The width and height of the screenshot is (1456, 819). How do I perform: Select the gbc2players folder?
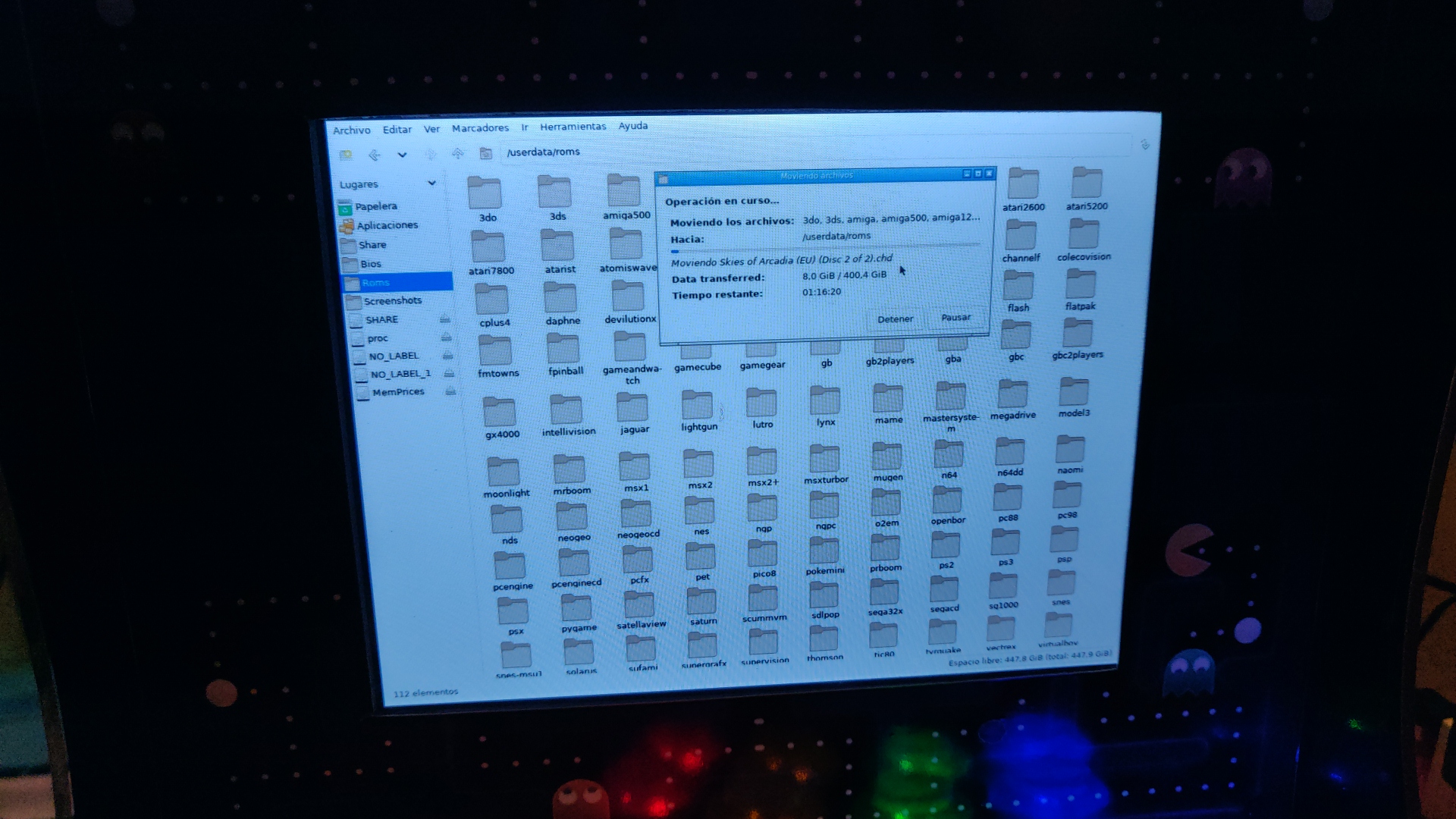point(1077,339)
